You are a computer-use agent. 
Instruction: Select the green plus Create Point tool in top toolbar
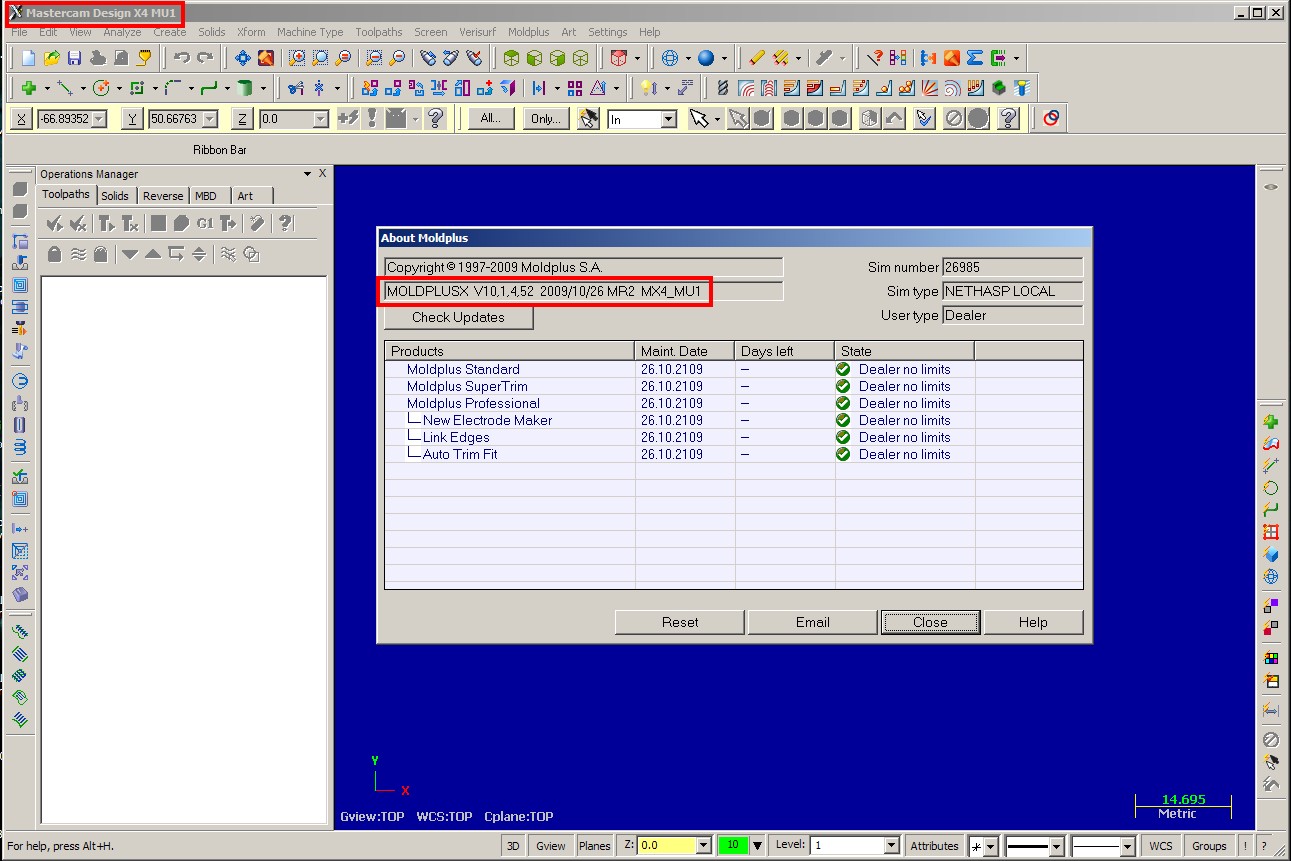click(x=29, y=88)
